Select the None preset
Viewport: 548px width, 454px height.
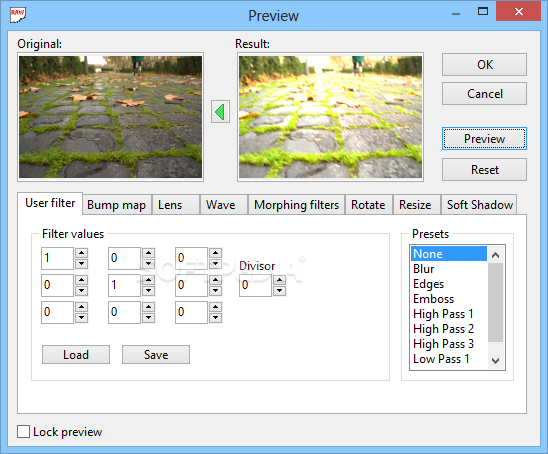449,254
